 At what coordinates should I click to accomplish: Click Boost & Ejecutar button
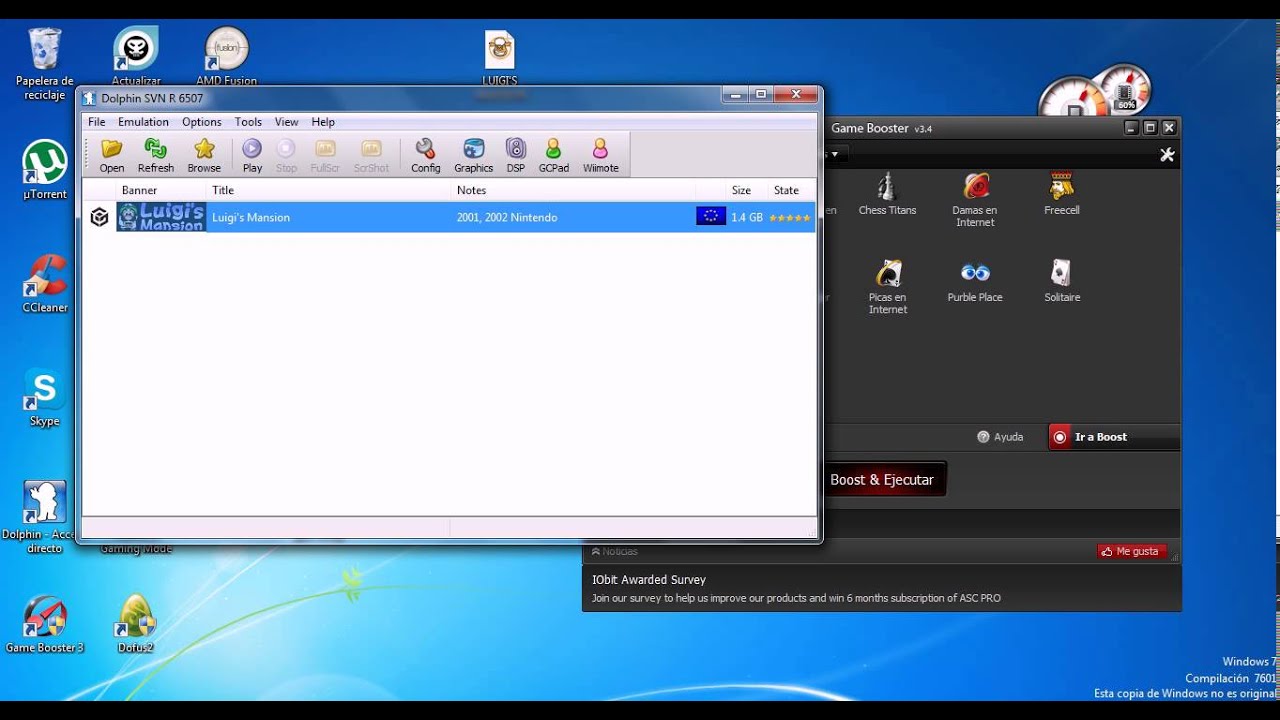[x=882, y=480]
